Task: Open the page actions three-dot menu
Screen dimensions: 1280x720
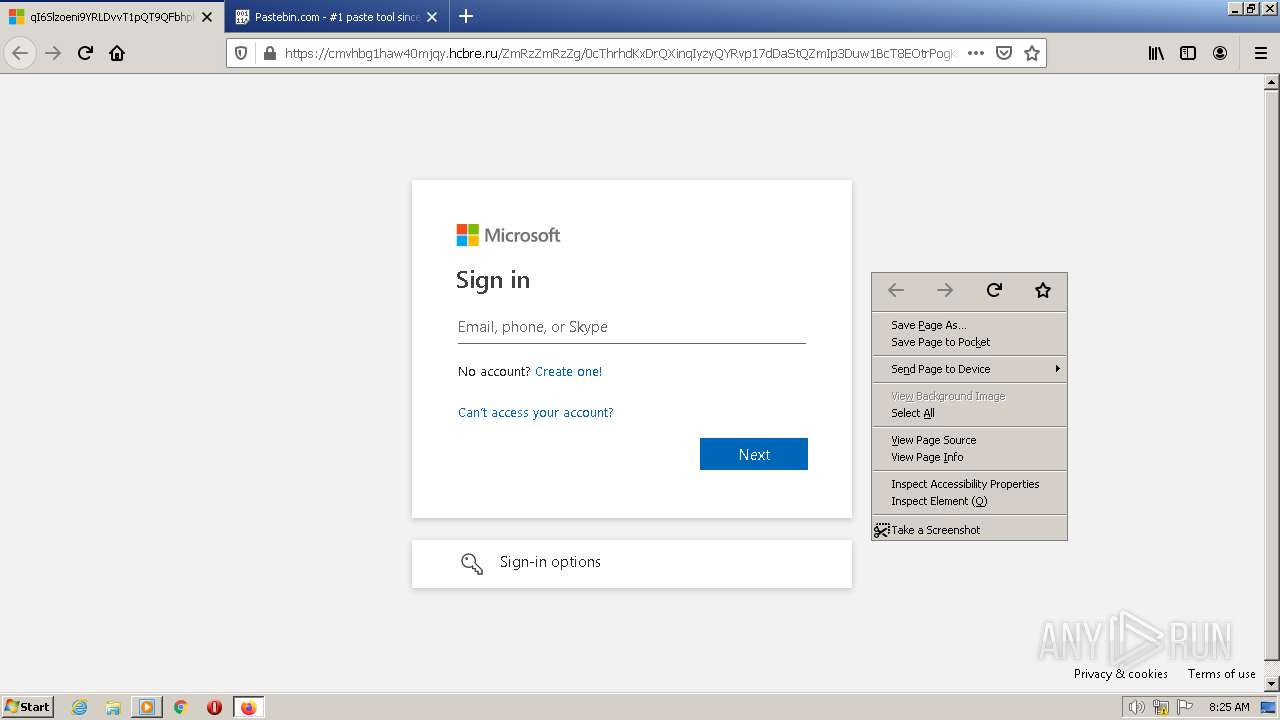Action: [x=976, y=53]
